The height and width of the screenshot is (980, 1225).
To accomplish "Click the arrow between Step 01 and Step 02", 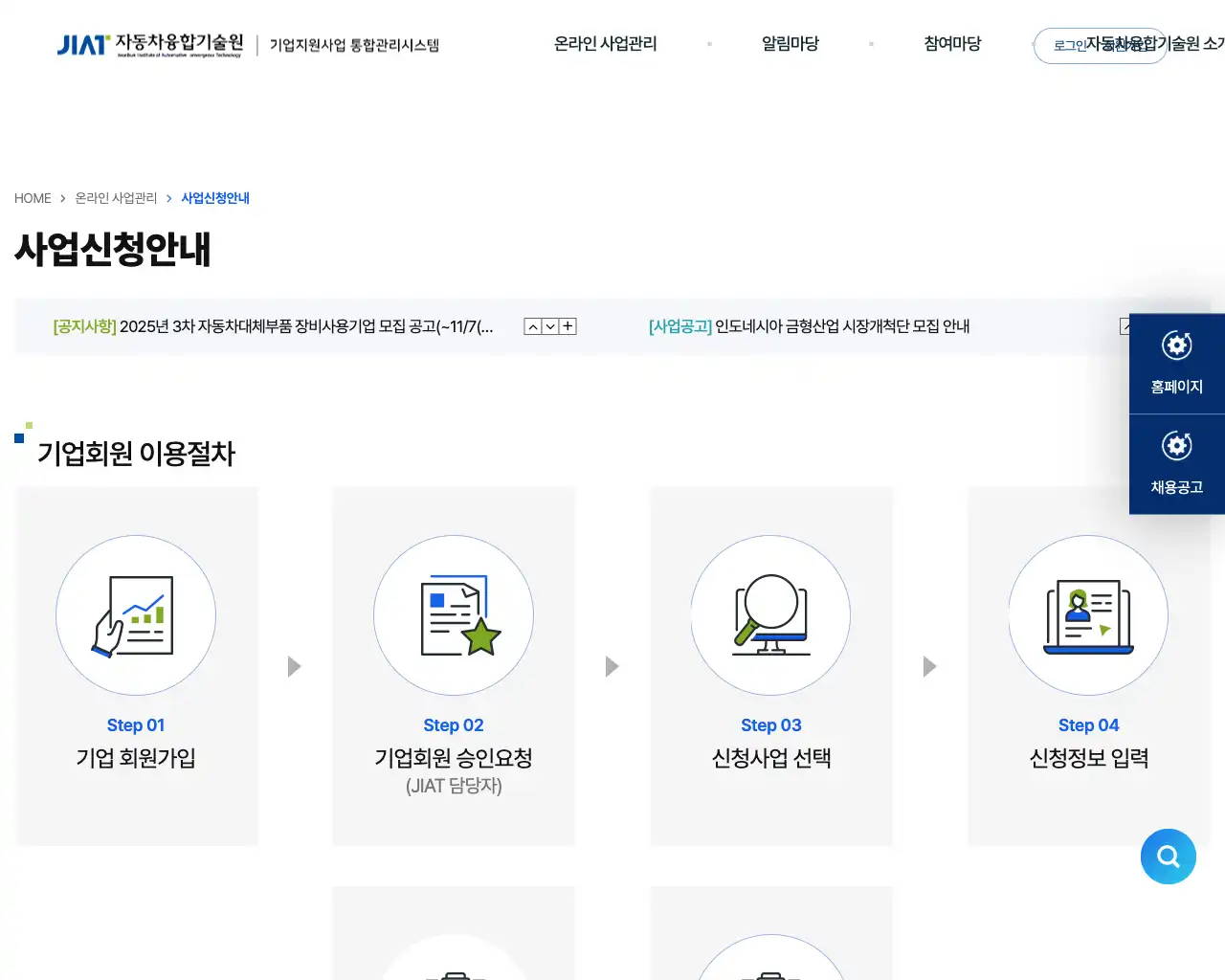I will point(294,666).
